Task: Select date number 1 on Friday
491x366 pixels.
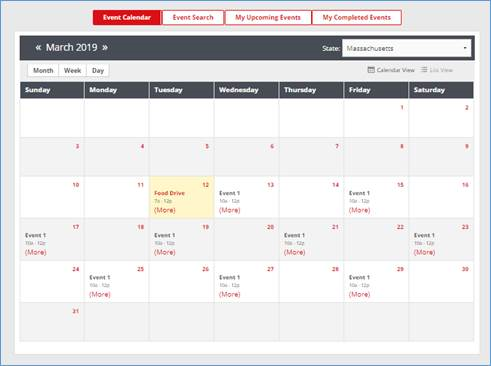Action: click(x=402, y=107)
